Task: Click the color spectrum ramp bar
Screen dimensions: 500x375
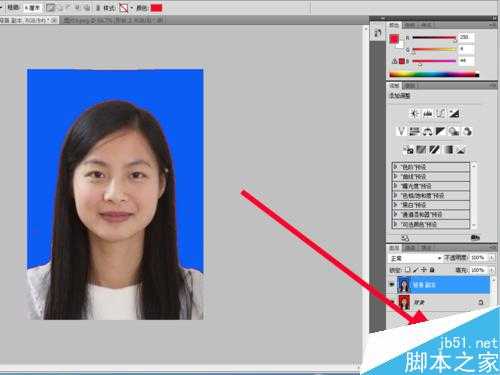Action: pyautogui.click(x=434, y=75)
